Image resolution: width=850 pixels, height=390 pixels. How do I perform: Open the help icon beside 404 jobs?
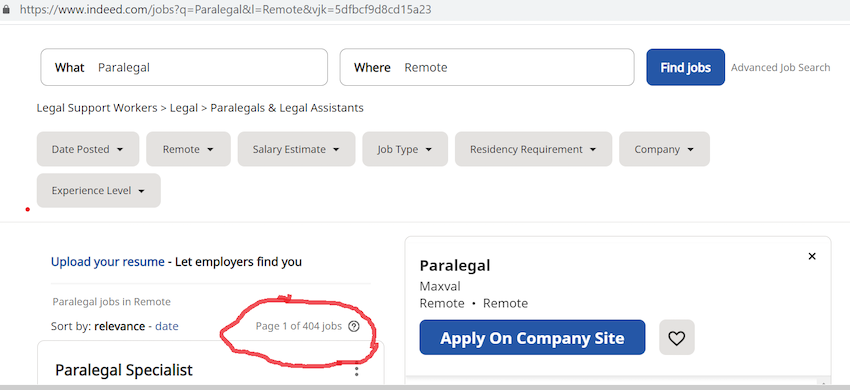[354, 326]
